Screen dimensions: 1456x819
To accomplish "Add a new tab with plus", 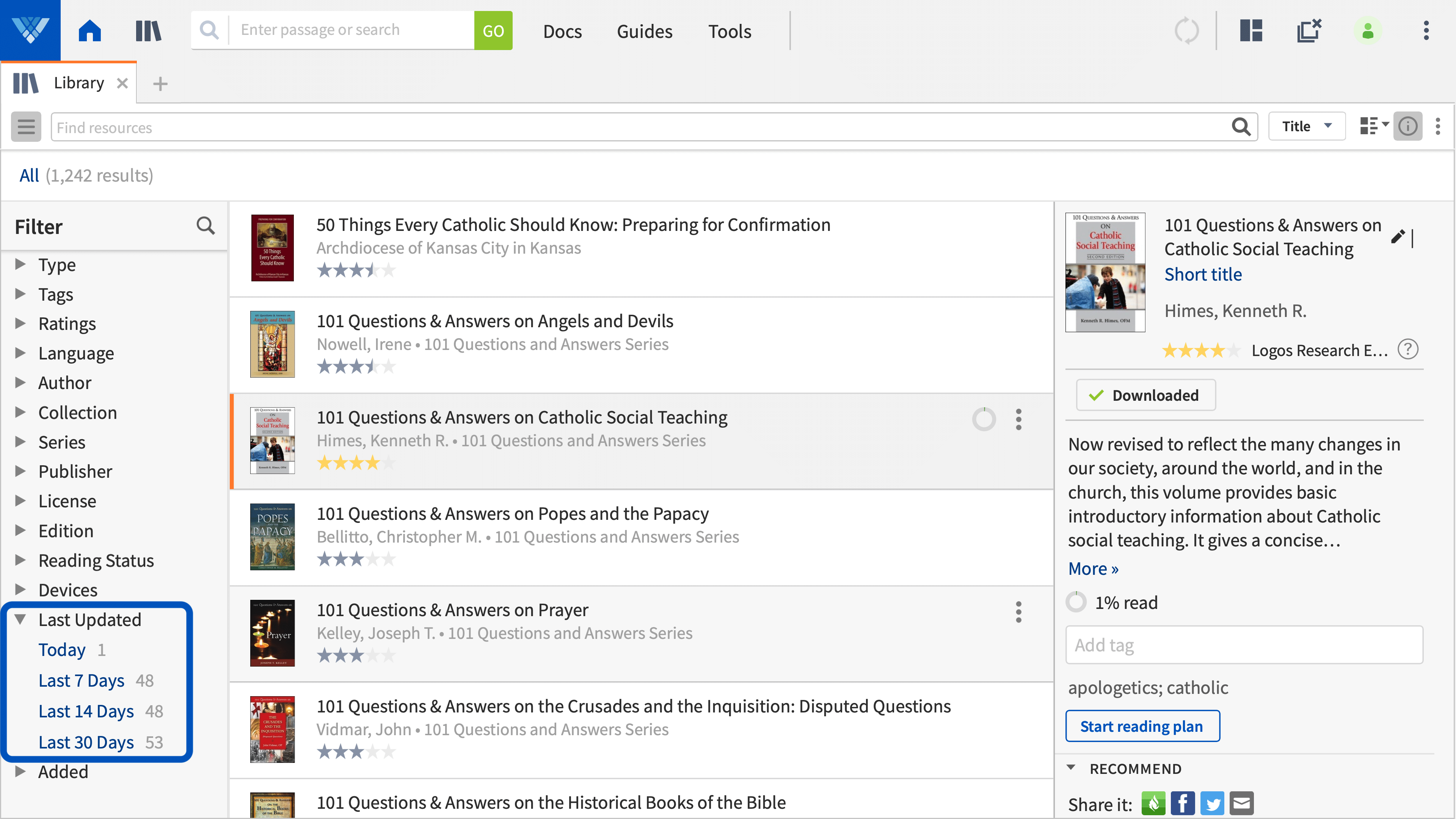I will point(160,84).
